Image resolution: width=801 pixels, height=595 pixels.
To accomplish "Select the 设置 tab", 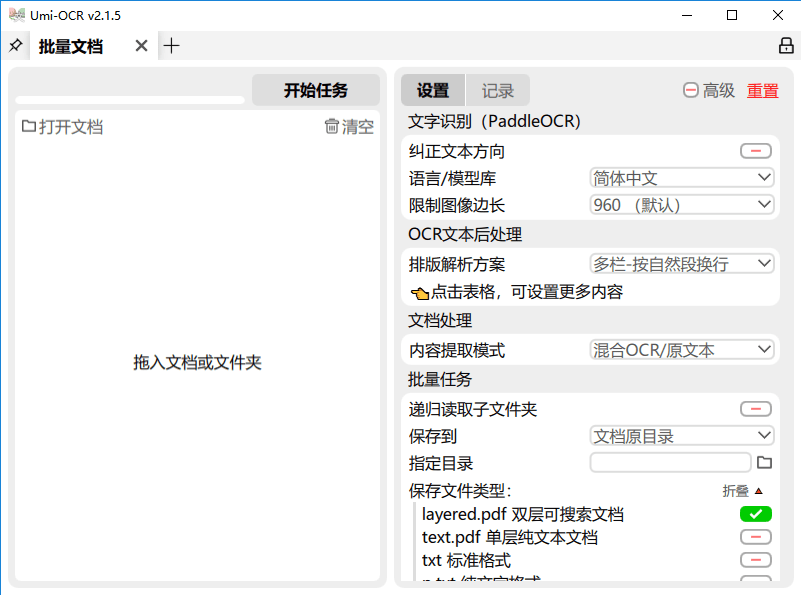I will (x=432, y=89).
